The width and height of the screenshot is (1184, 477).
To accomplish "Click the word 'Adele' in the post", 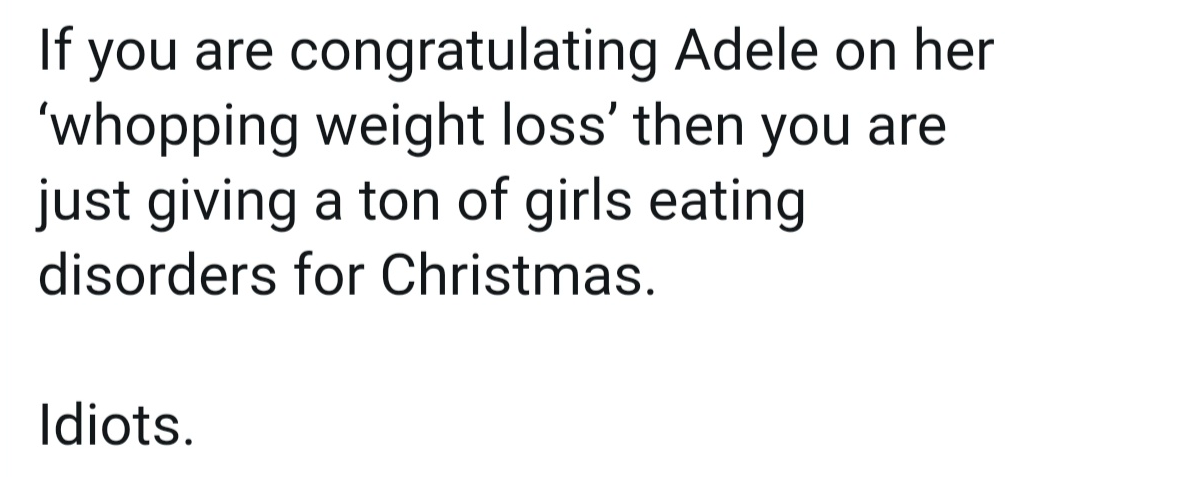I will point(746,51).
